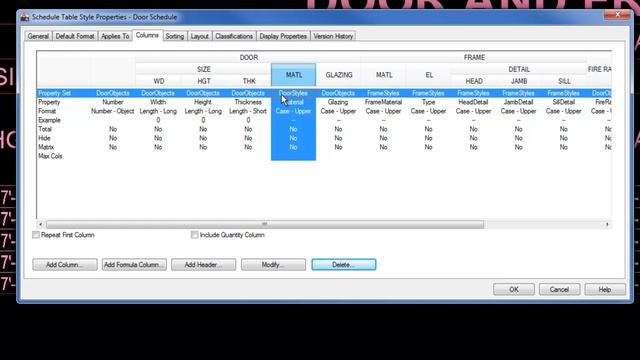The height and width of the screenshot is (360, 640).
Task: Click the Number - Object format cell
Action: pyautogui.click(x=113, y=111)
